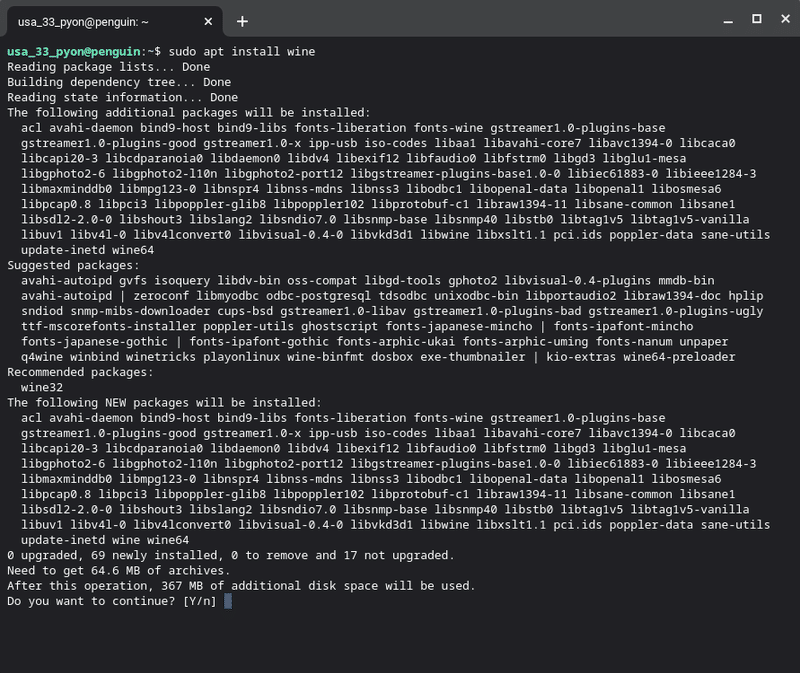The width and height of the screenshot is (800, 673).
Task: Click 'kio-extras' in suggested packages
Action: coord(581,357)
